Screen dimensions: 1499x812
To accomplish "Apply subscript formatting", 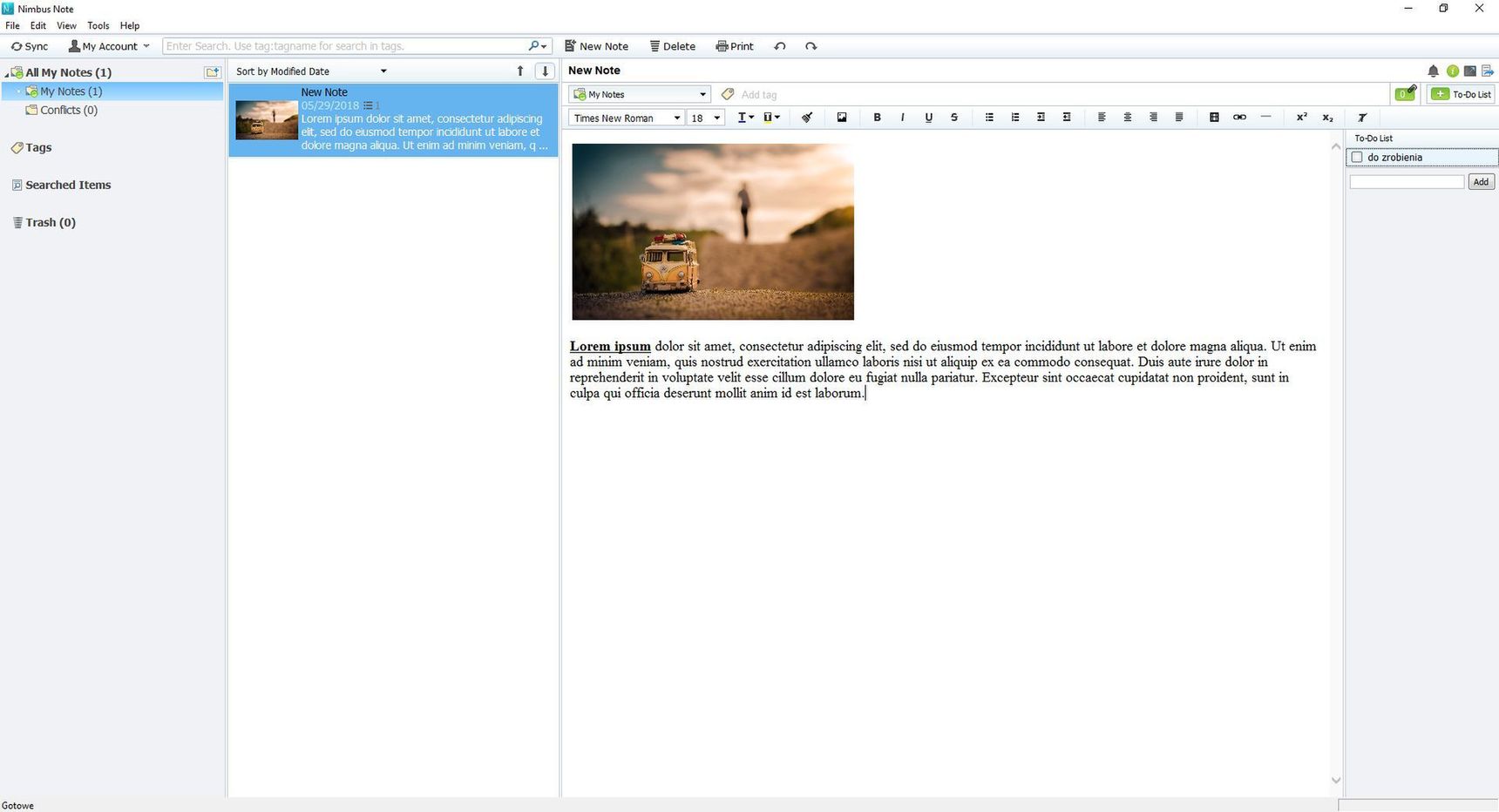I will point(1327,118).
